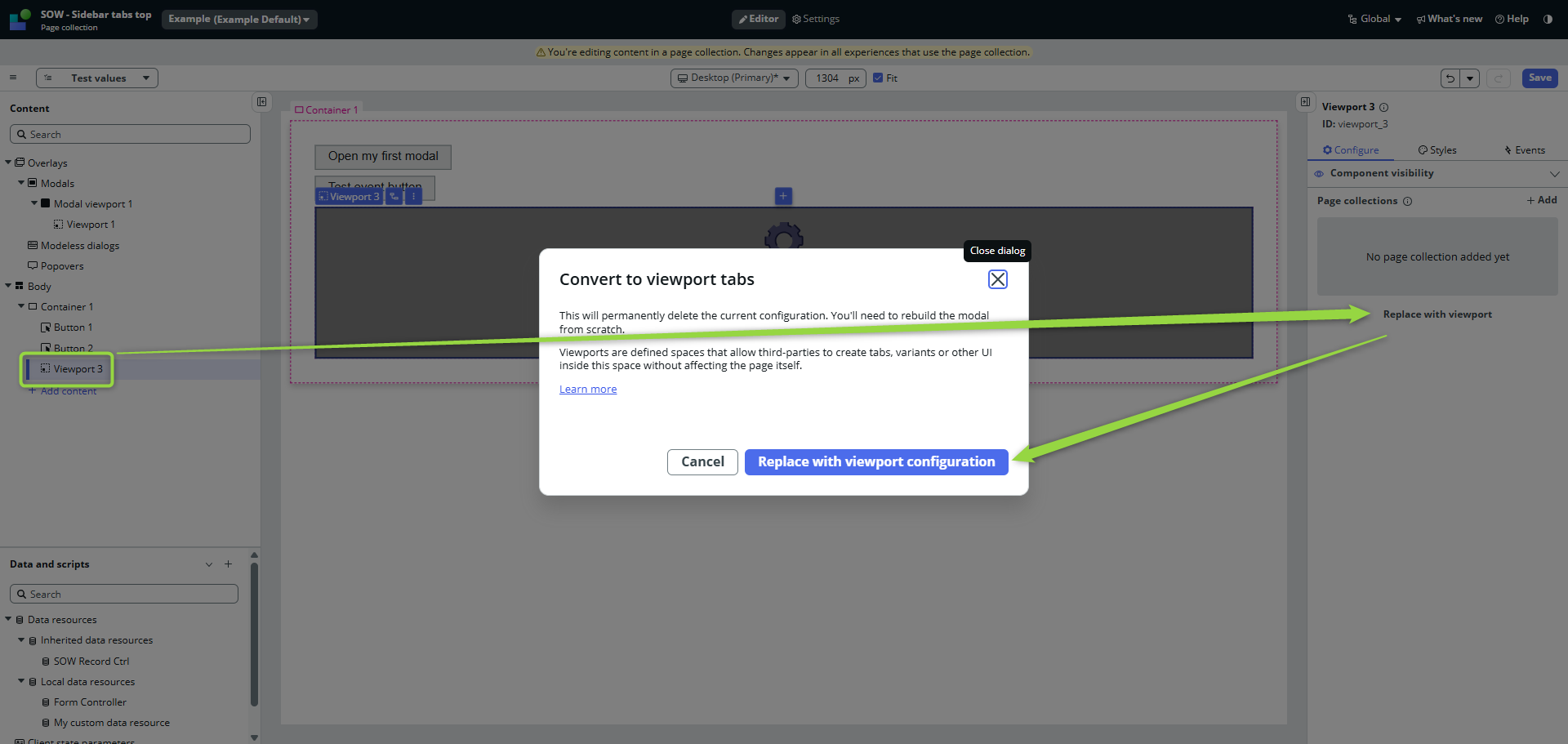
Task: Close the Convert to viewport tabs dialog
Action: (x=997, y=279)
